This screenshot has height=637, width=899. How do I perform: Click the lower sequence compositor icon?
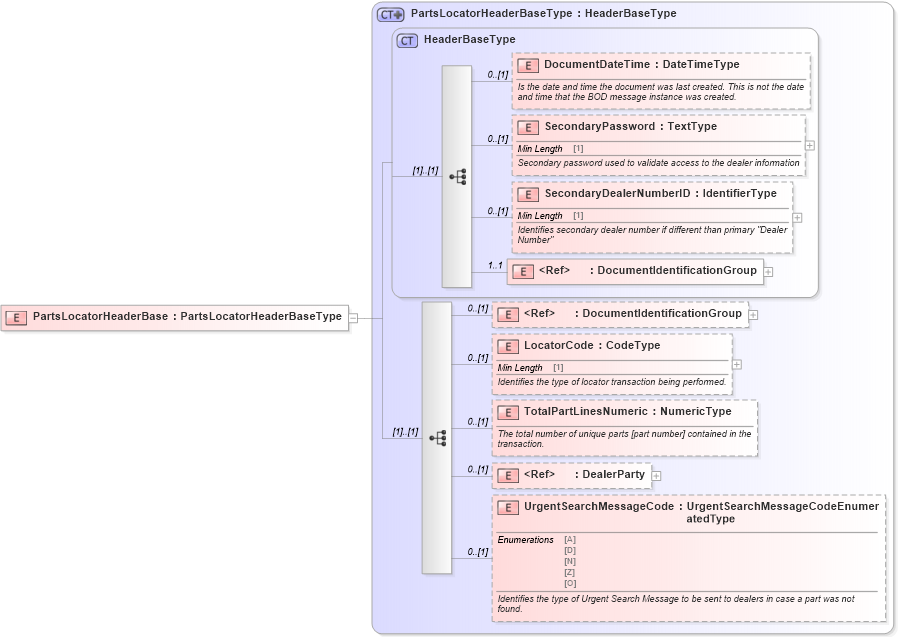click(437, 435)
